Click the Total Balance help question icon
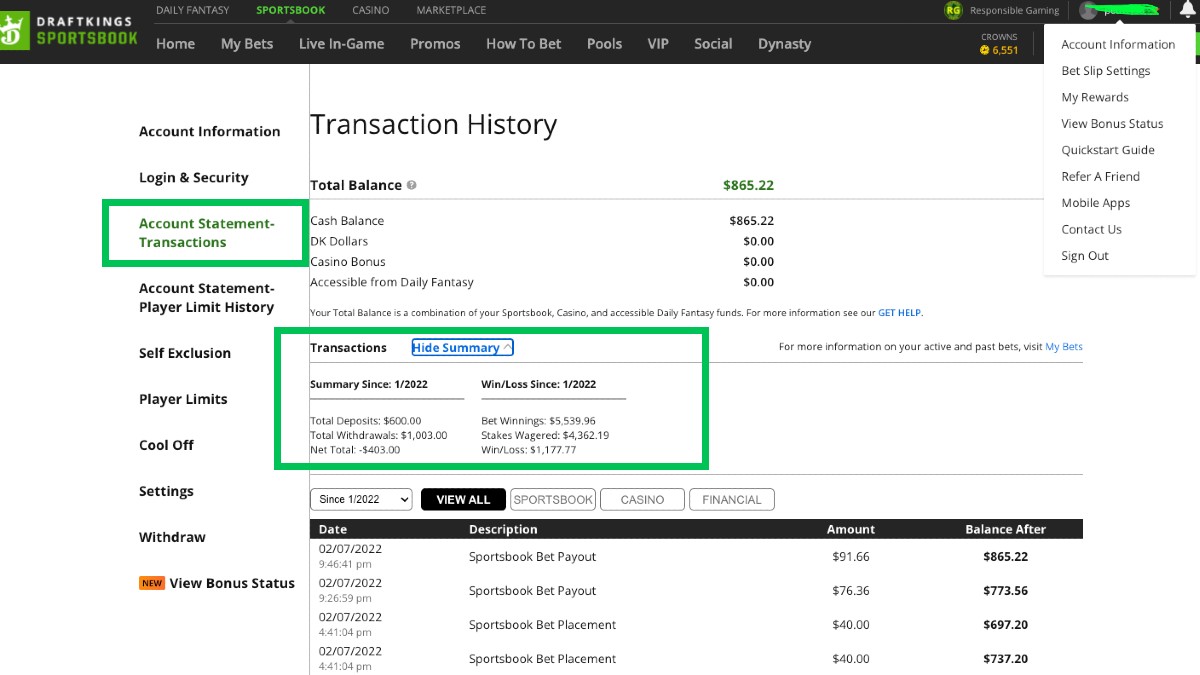 412,185
